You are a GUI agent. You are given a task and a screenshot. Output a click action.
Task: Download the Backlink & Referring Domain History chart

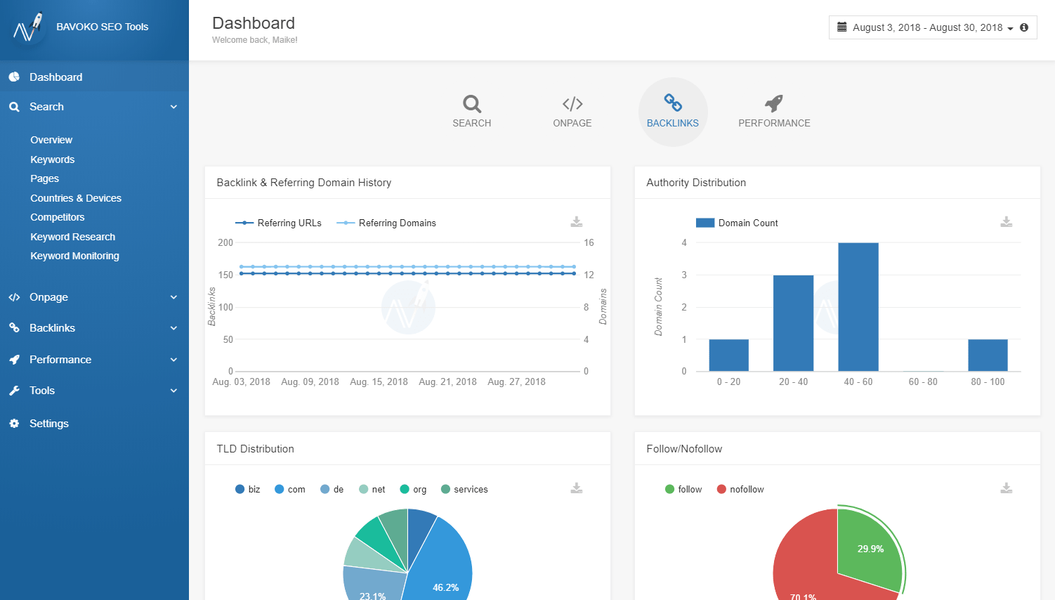(x=577, y=222)
